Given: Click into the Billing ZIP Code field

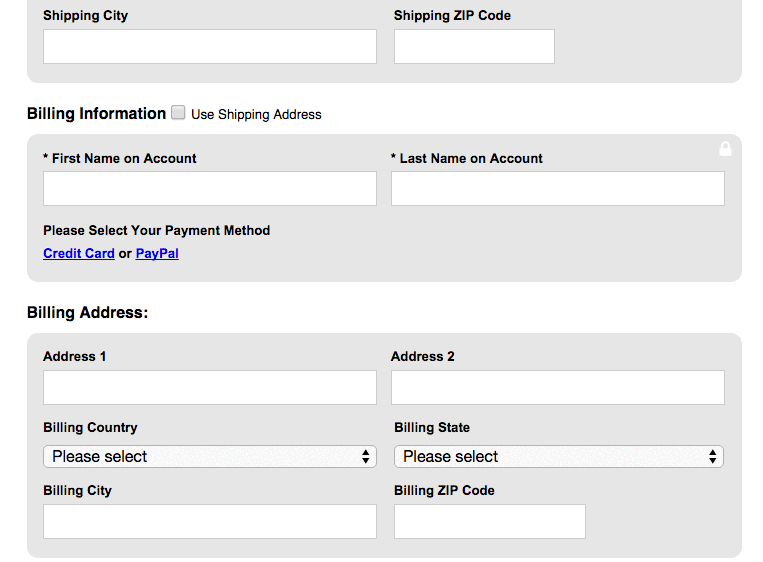Looking at the screenshot, I should [489, 522].
